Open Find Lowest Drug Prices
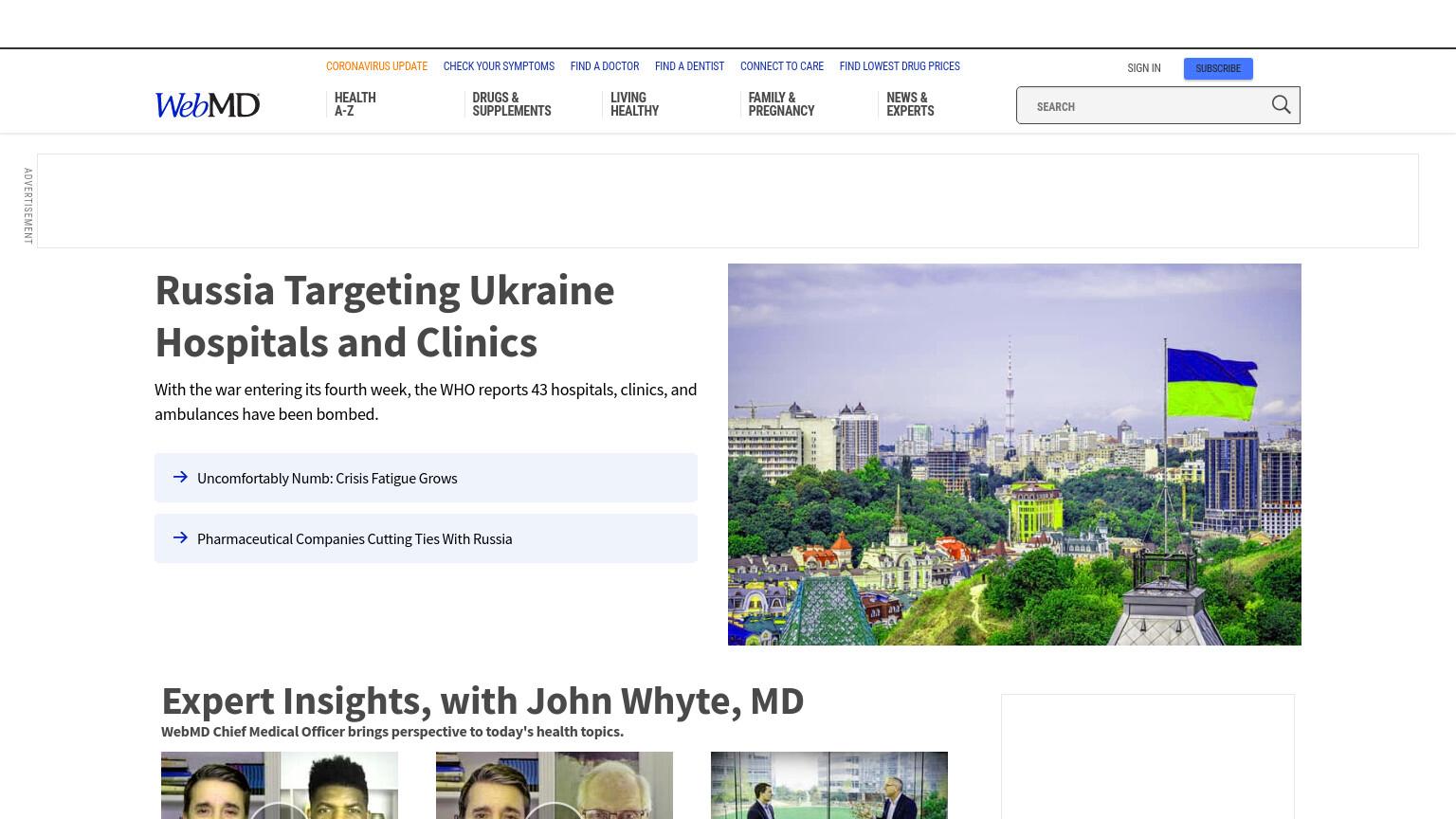 900,66
